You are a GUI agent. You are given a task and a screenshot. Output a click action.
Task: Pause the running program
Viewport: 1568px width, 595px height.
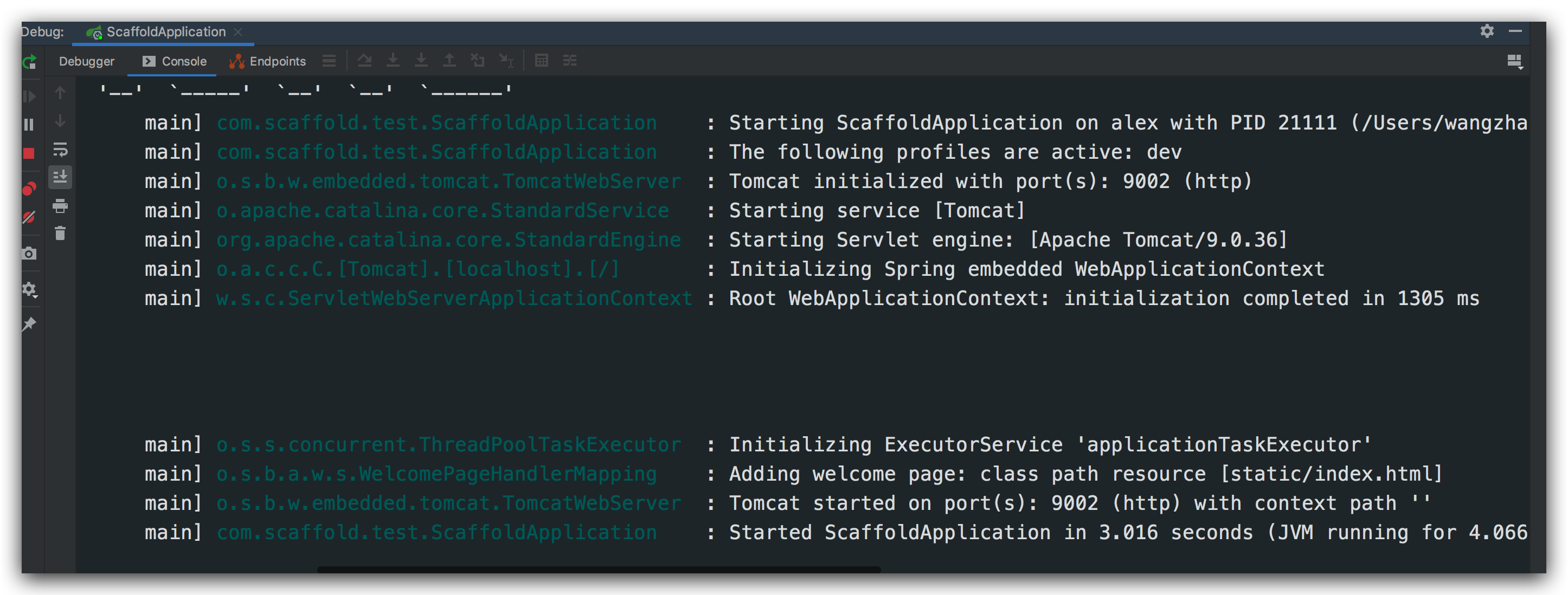(29, 125)
